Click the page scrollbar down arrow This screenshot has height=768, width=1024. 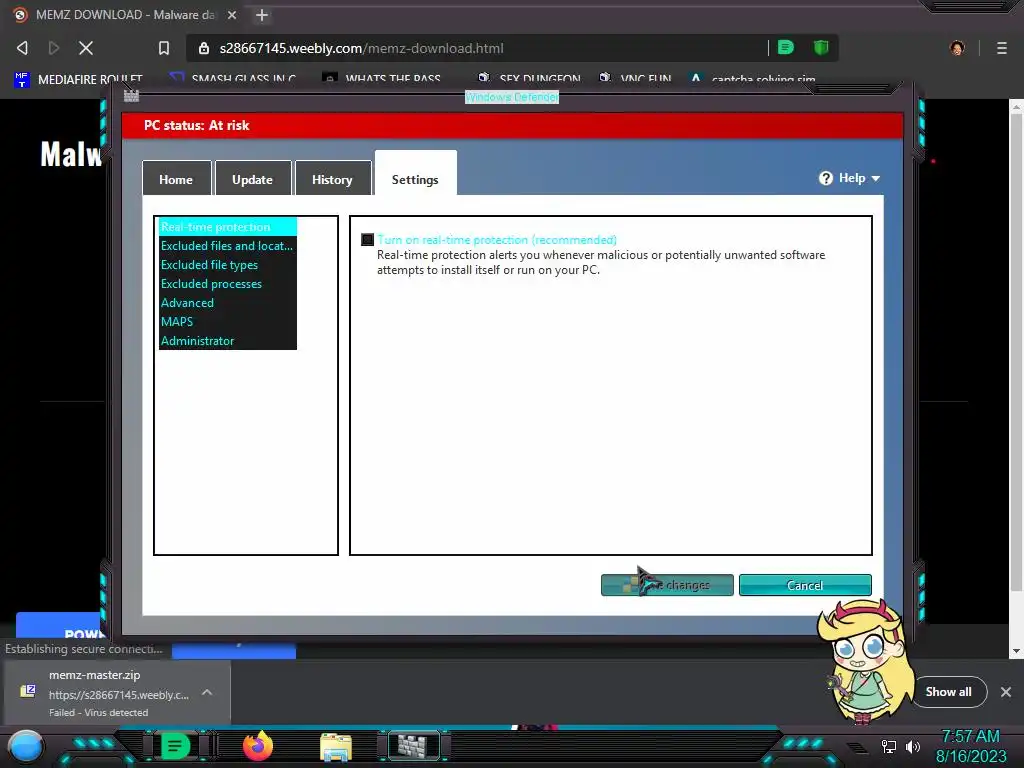click(x=1016, y=651)
